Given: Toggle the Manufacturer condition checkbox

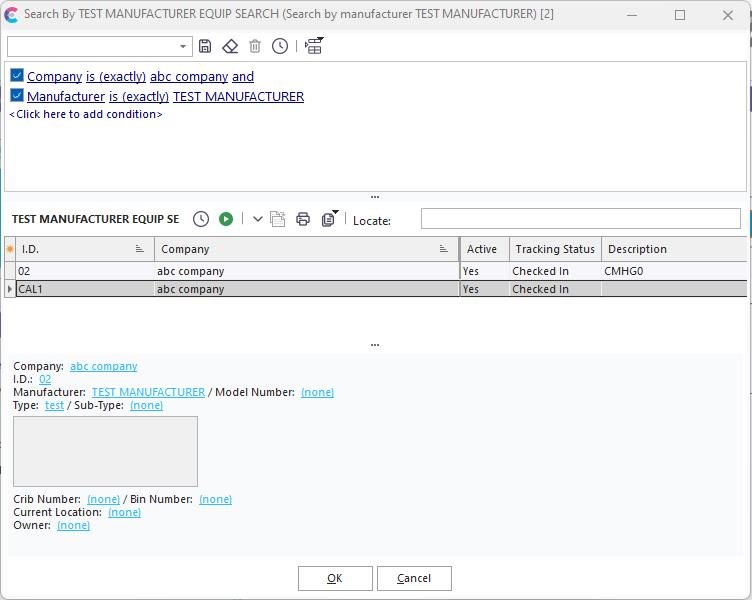Looking at the screenshot, I should point(17,96).
